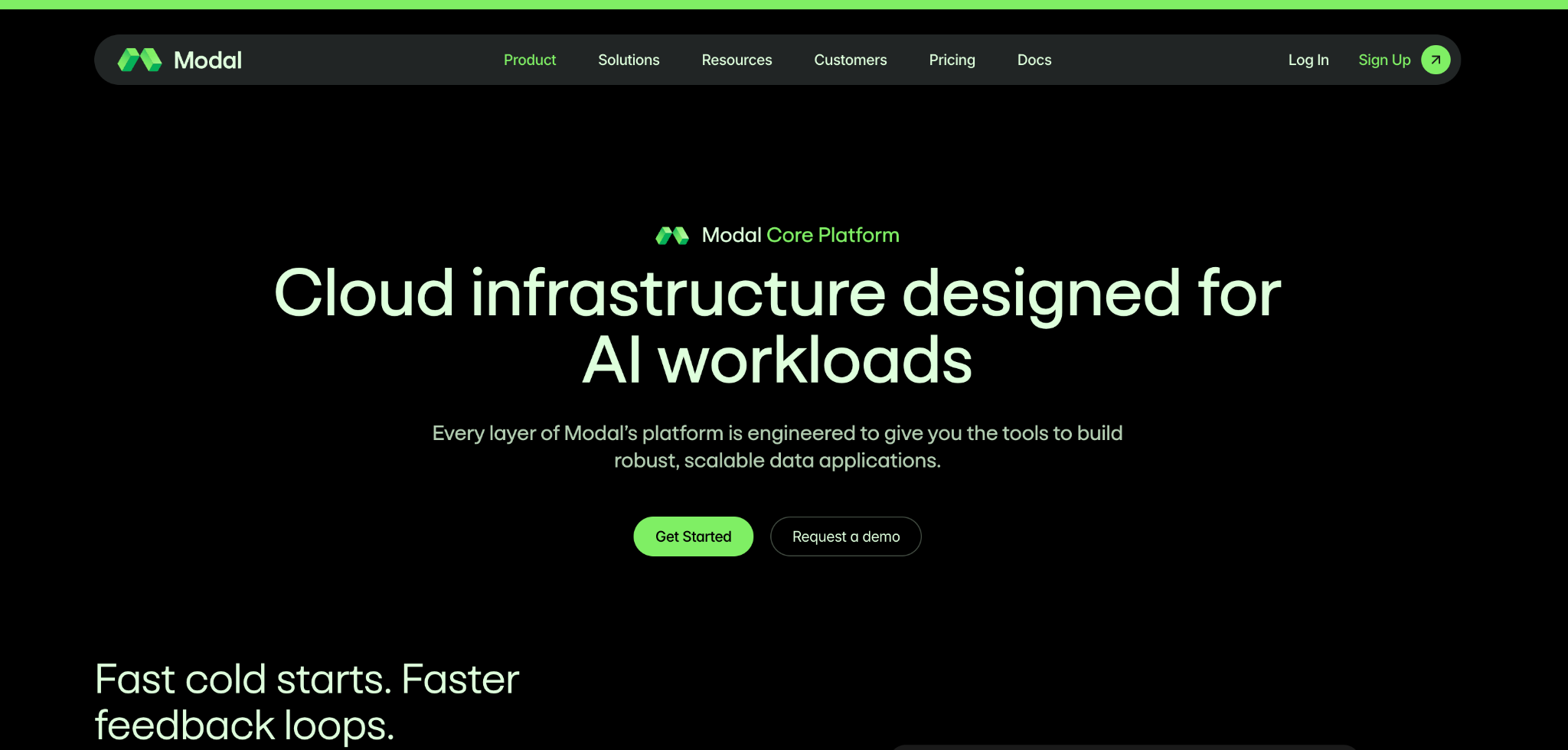Open the Product menu

pyautogui.click(x=530, y=60)
